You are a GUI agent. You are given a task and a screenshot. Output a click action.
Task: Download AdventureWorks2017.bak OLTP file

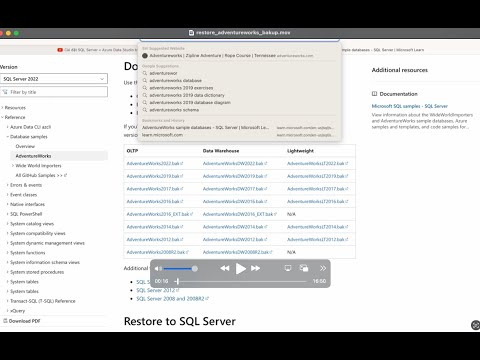(155, 189)
